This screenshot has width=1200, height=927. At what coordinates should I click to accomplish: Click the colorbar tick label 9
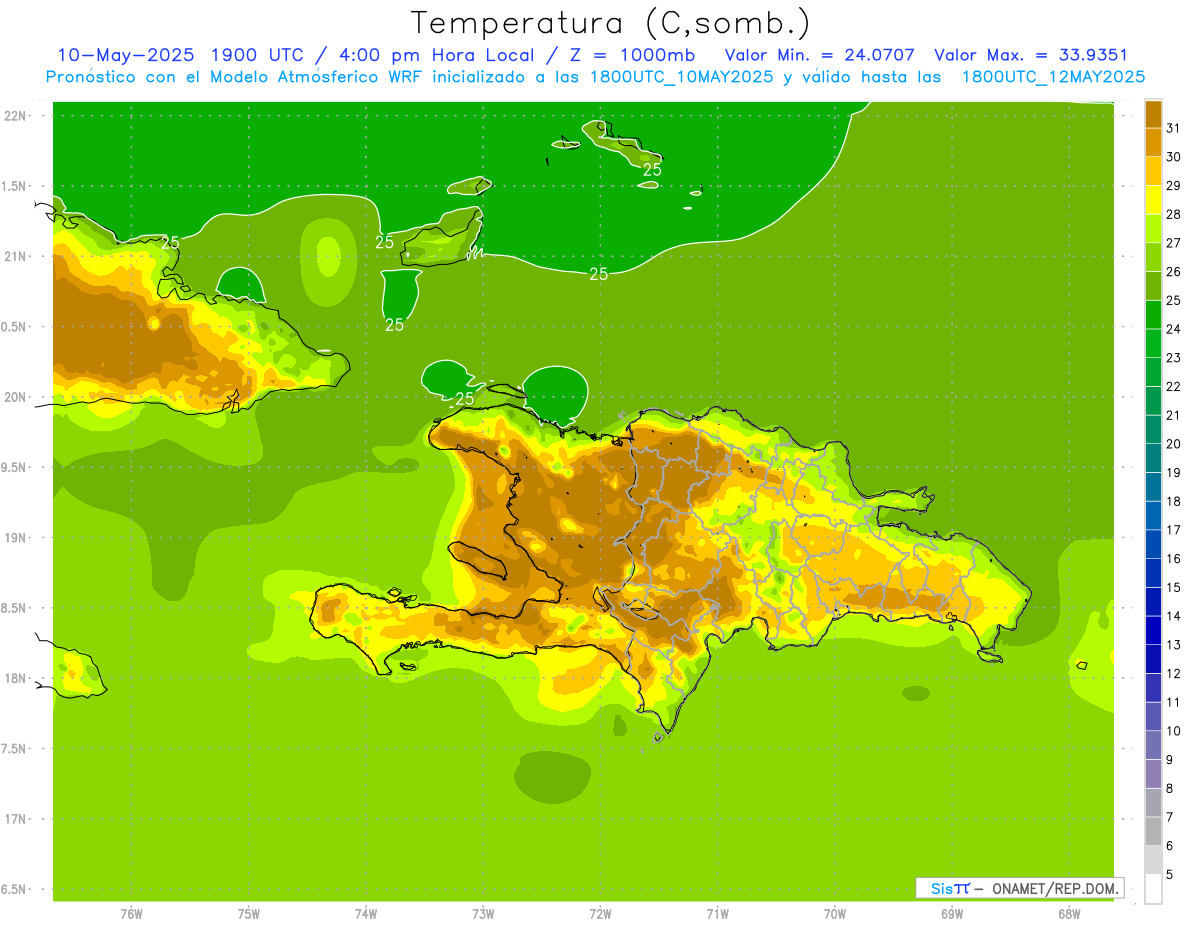click(1170, 760)
